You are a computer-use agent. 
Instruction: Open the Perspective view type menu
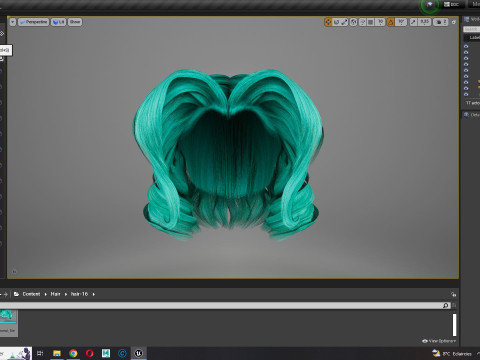[x=34, y=22]
